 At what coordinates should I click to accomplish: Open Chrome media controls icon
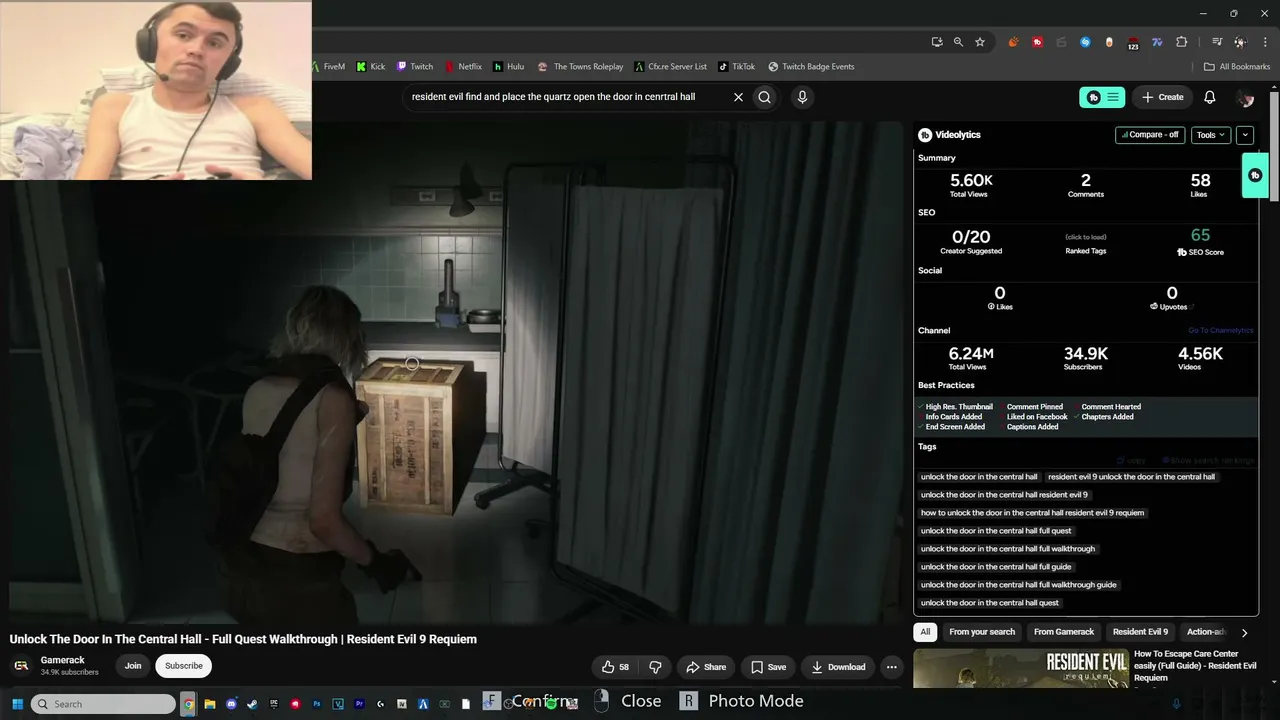tap(1217, 42)
